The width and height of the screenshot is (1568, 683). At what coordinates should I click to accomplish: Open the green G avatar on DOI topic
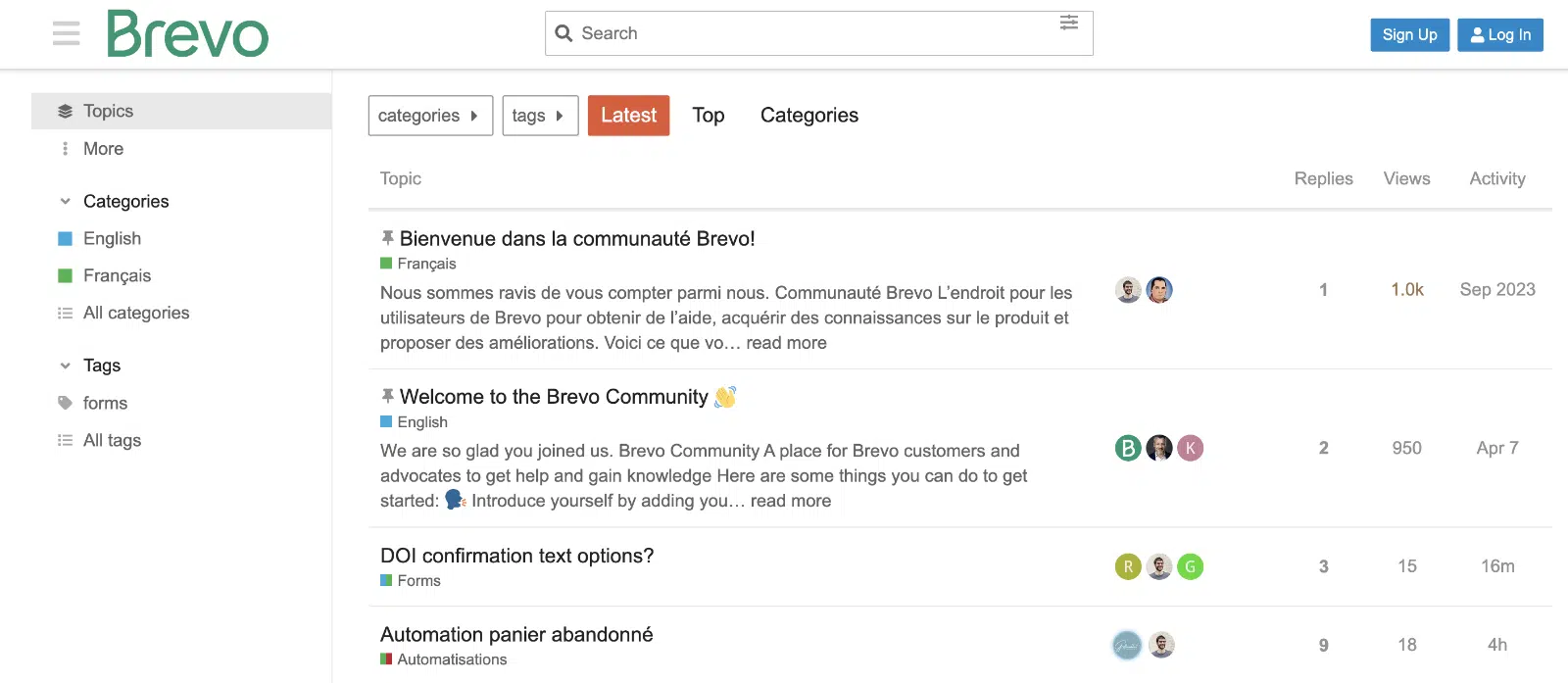point(1190,566)
